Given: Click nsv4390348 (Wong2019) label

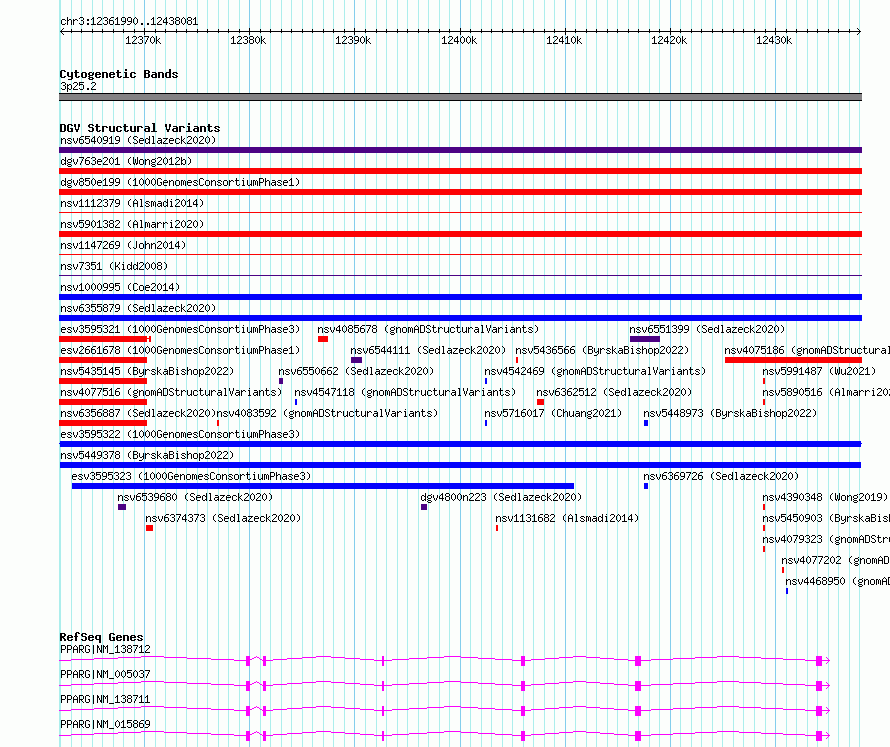Looking at the screenshot, I should tap(825, 497).
